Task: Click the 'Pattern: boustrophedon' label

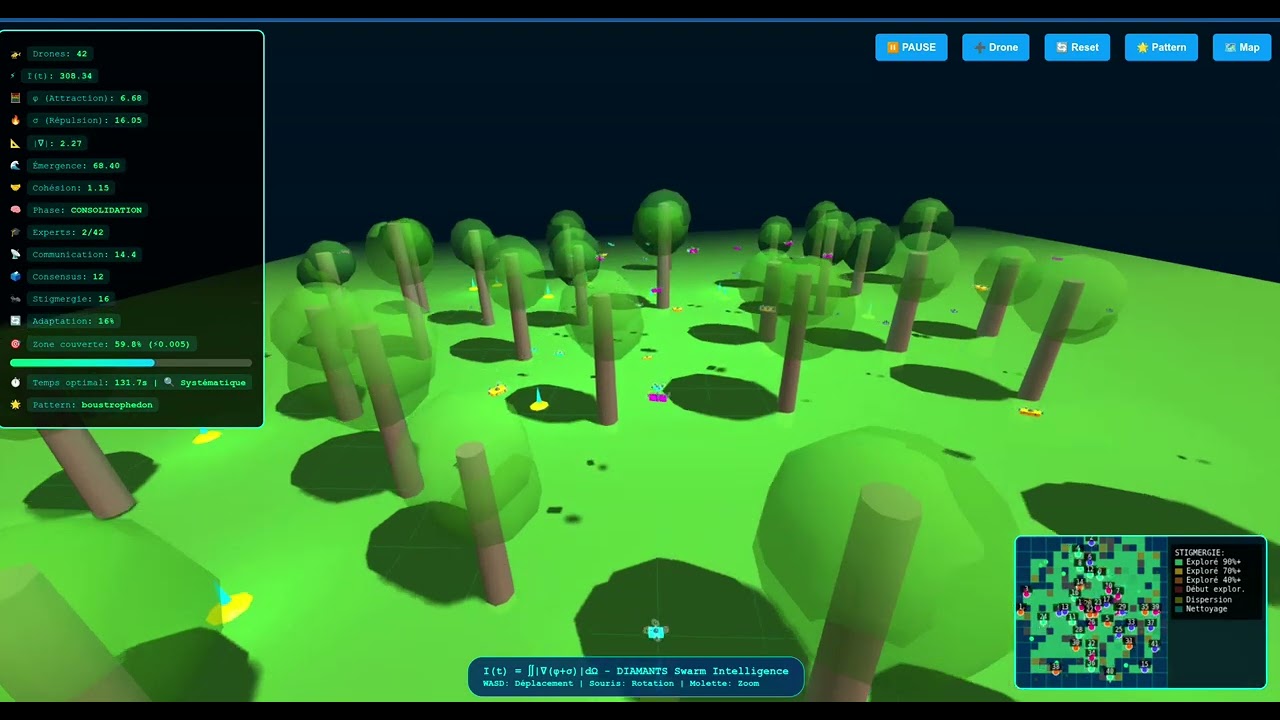Action: [92, 405]
